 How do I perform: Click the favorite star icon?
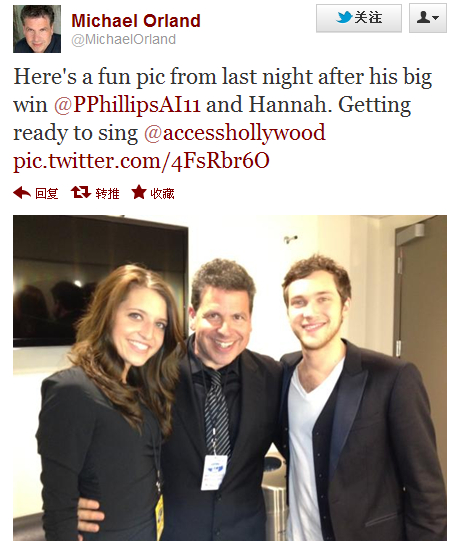click(139, 192)
